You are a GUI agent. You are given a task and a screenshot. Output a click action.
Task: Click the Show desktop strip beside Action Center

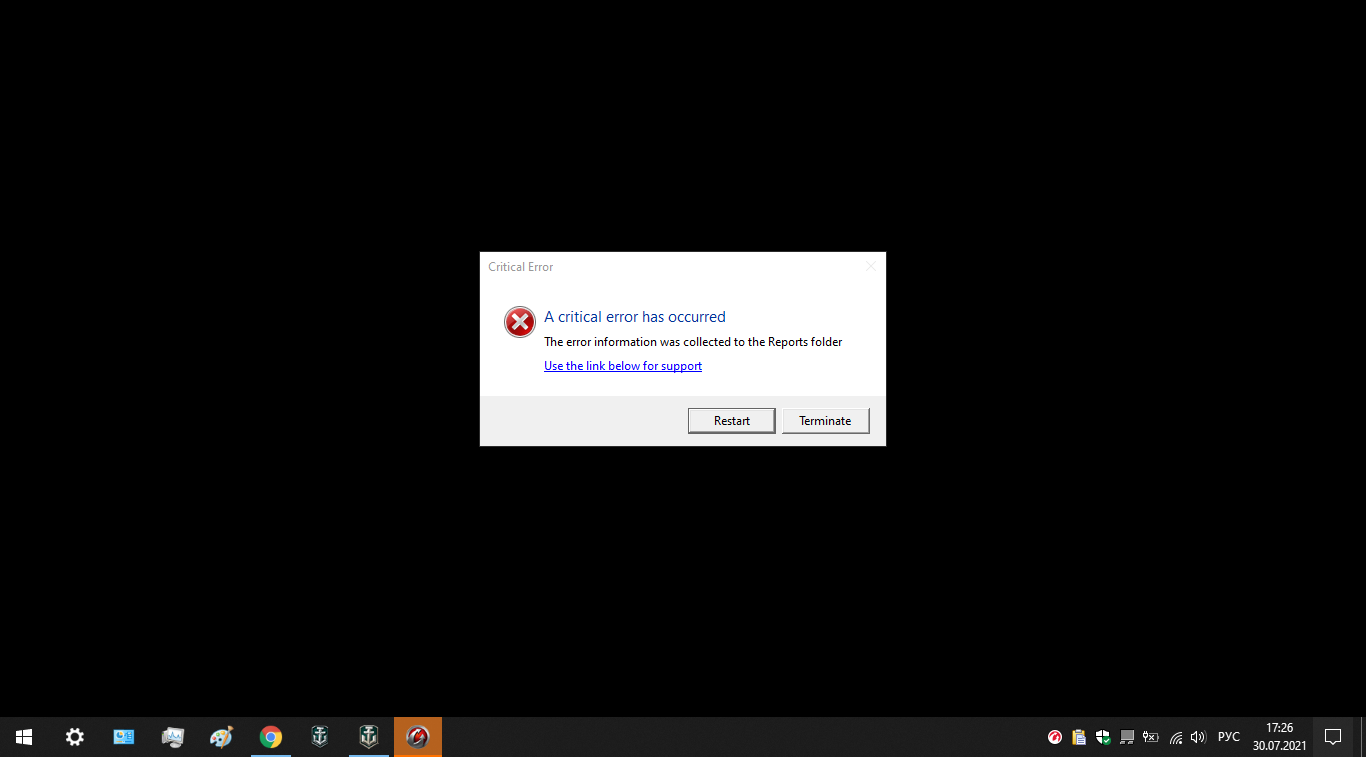click(x=1362, y=737)
